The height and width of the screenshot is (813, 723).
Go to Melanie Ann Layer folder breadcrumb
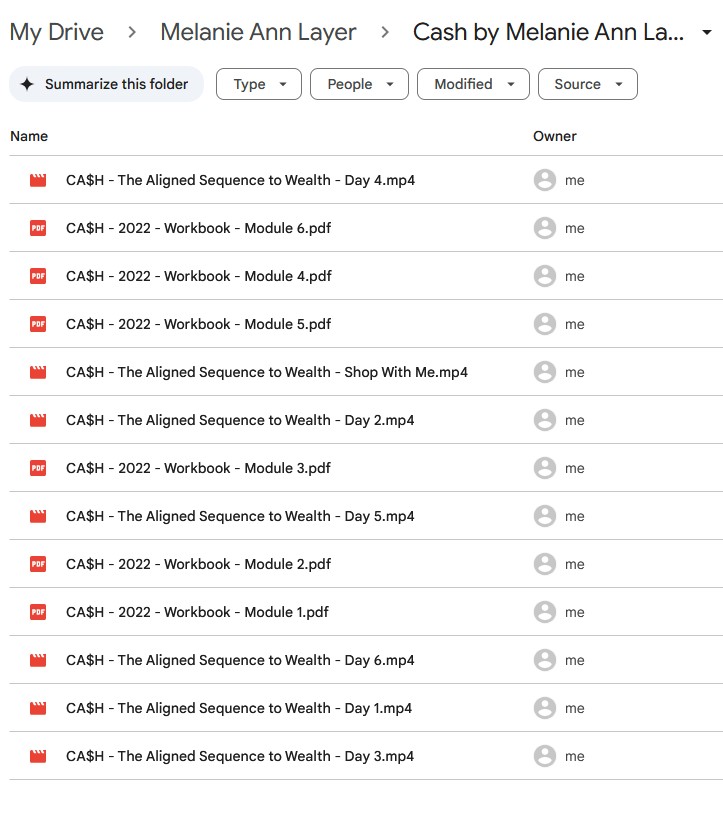click(258, 32)
